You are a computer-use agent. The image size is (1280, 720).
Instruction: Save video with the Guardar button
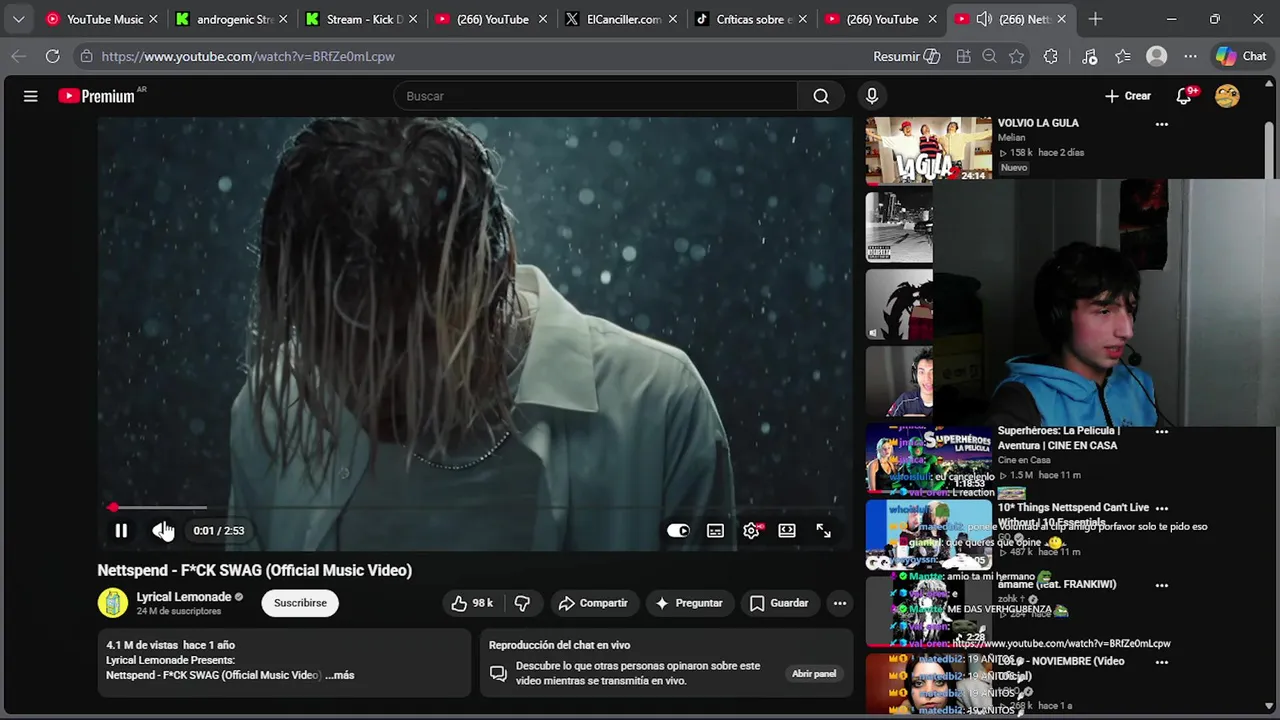[x=779, y=603]
